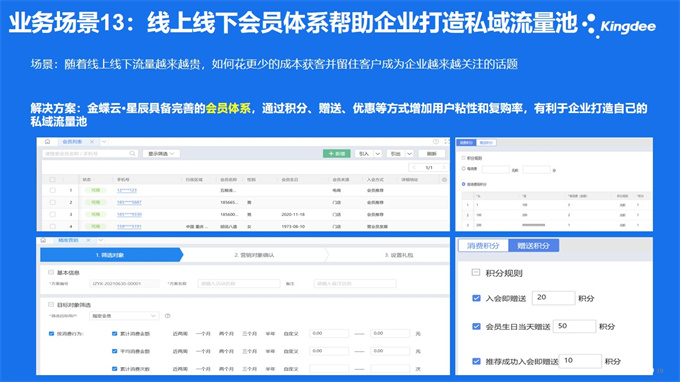Viewport: 680px width, 382px height.
Task: Collapse the 基本信息 section
Action: [x=51, y=272]
